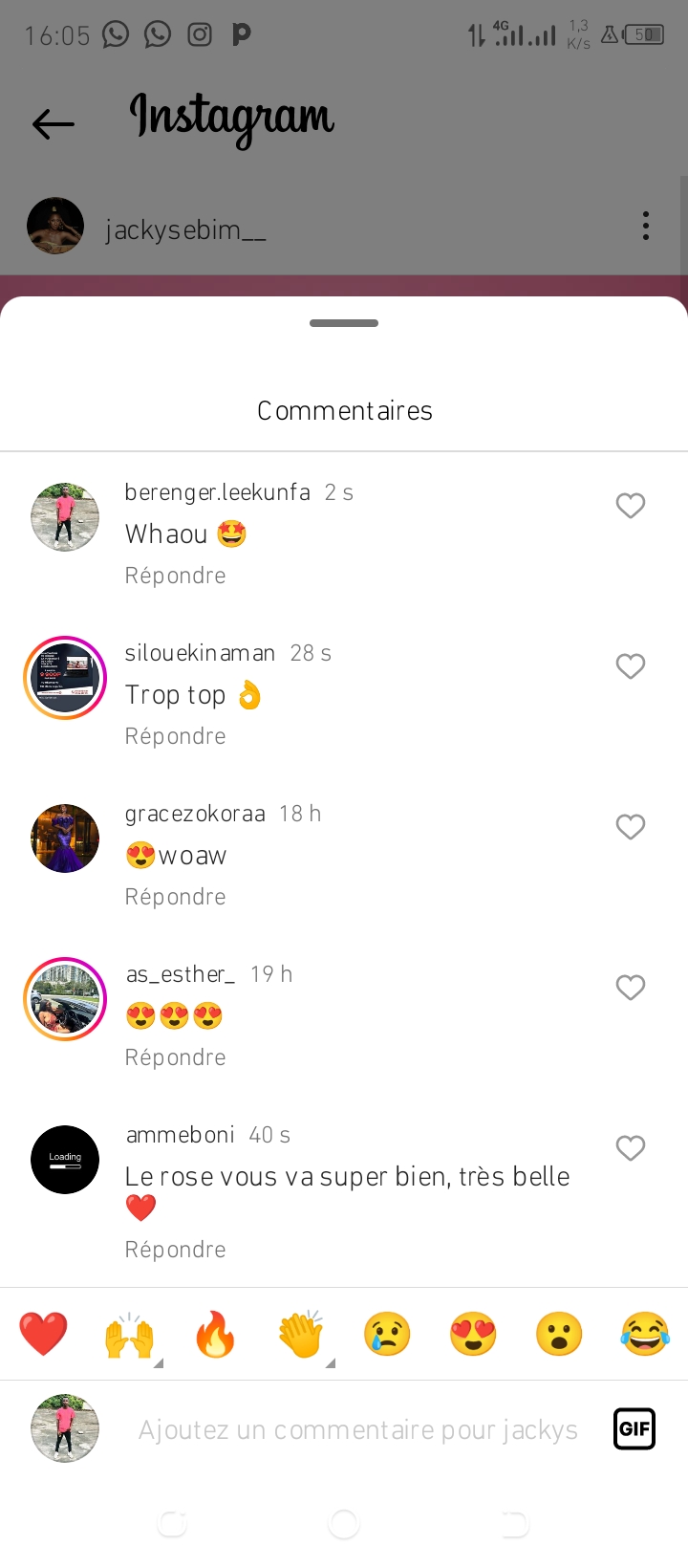The height and width of the screenshot is (1568, 688).
Task: Focus the add comment text field
Action: click(x=358, y=1429)
